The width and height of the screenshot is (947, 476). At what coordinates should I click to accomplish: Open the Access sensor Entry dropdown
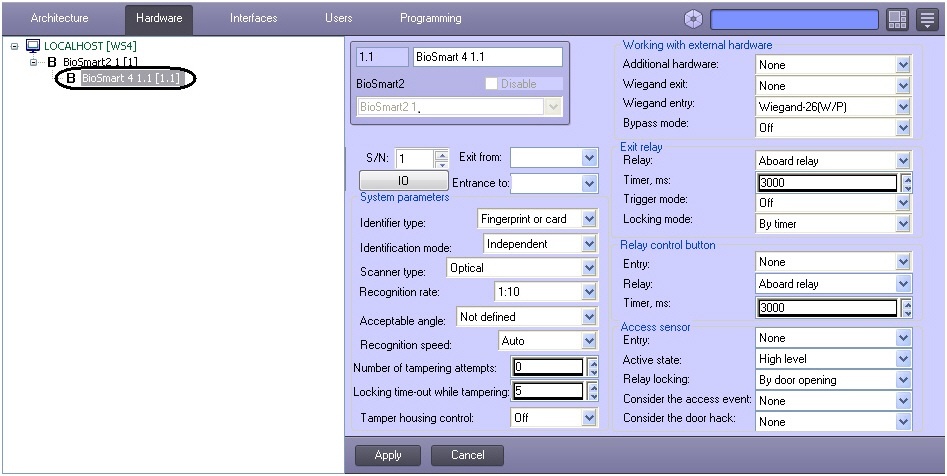coord(833,338)
